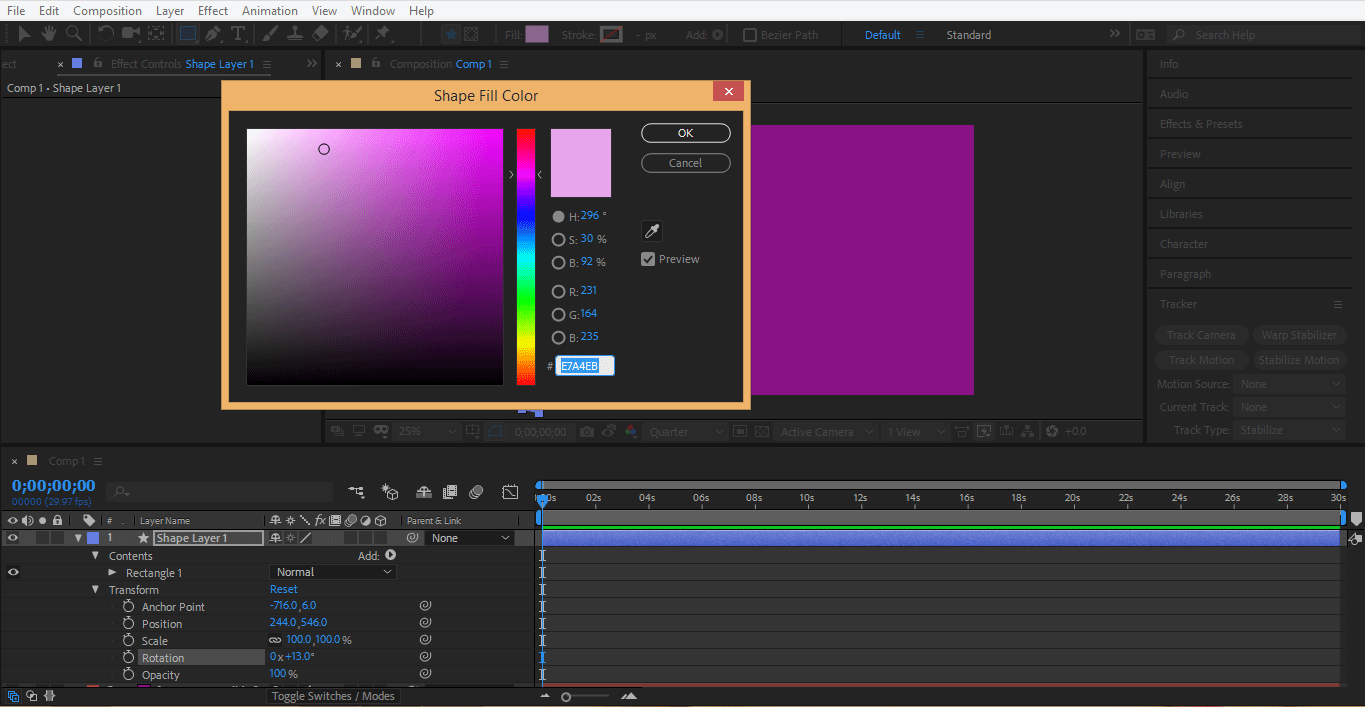Click the Opacity stopwatch icon
Screen dimensions: 1365x707
128,675
